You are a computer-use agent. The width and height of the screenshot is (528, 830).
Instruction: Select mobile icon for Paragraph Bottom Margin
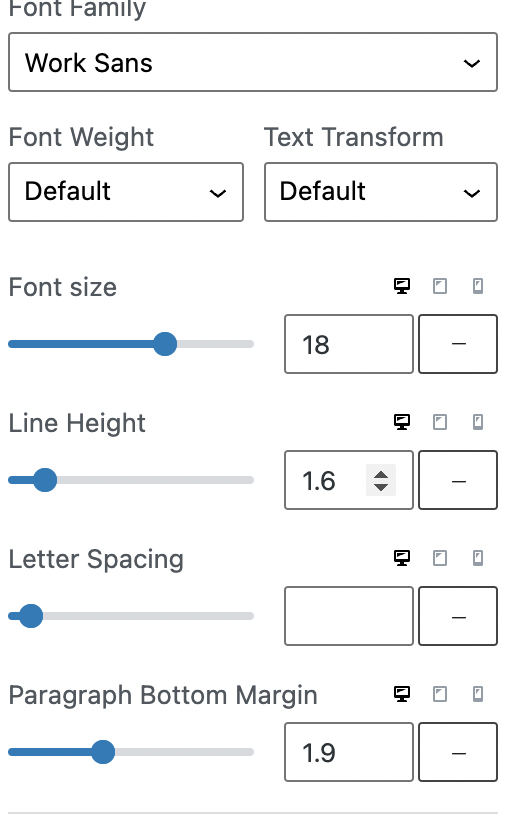point(478,694)
